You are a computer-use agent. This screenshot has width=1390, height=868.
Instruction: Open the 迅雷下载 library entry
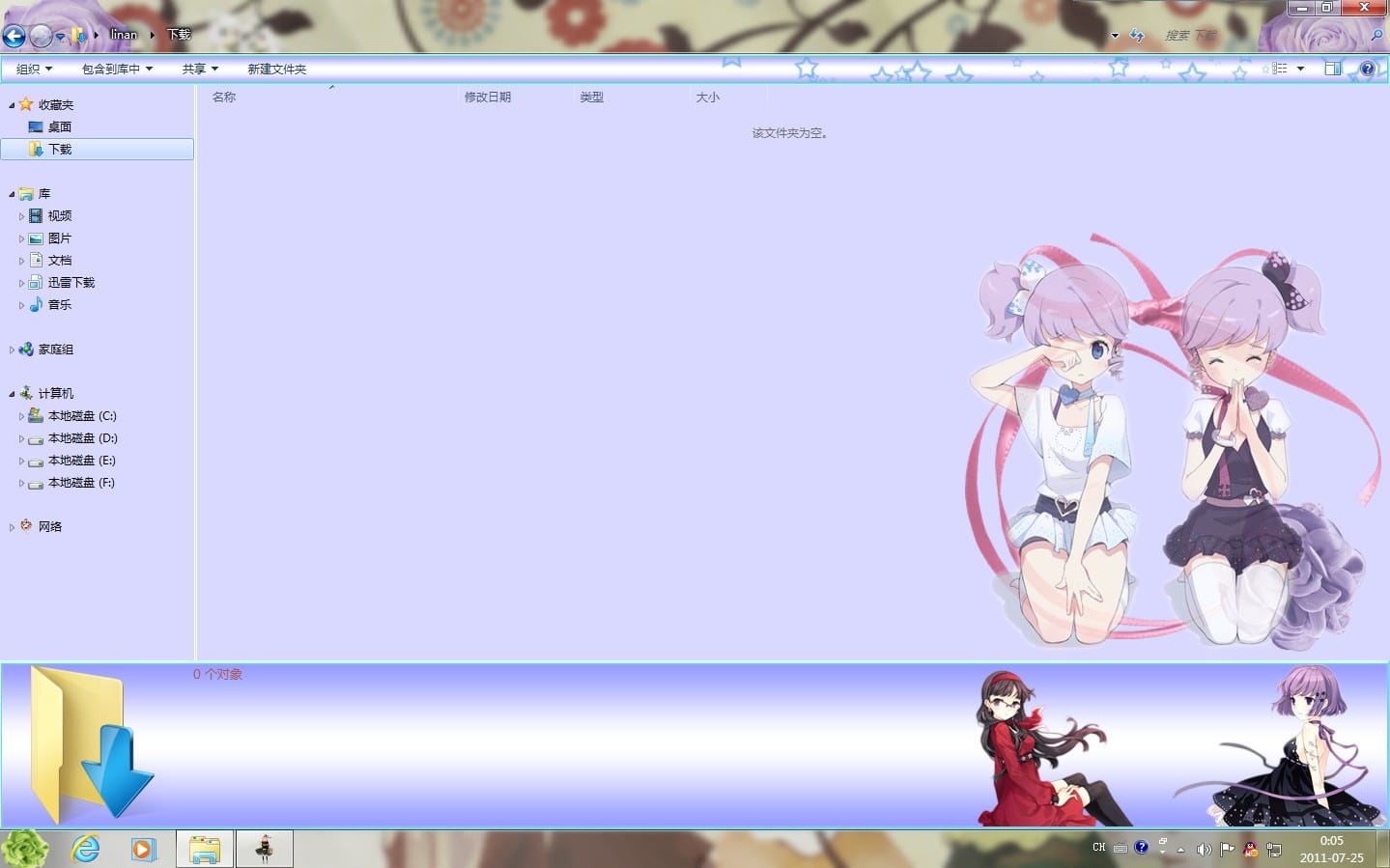click(x=71, y=282)
